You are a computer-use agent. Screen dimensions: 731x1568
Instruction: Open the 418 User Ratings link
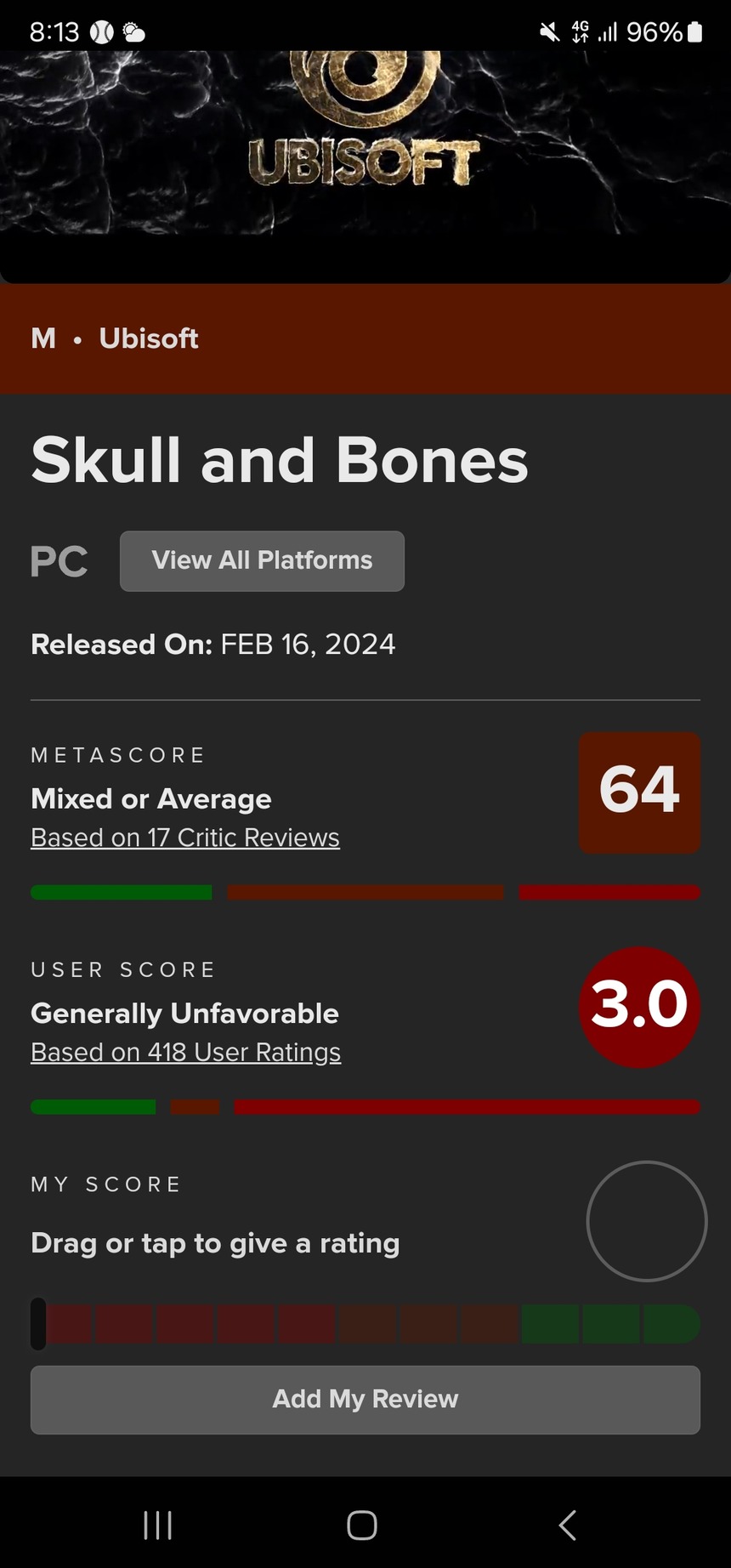pos(186,1052)
